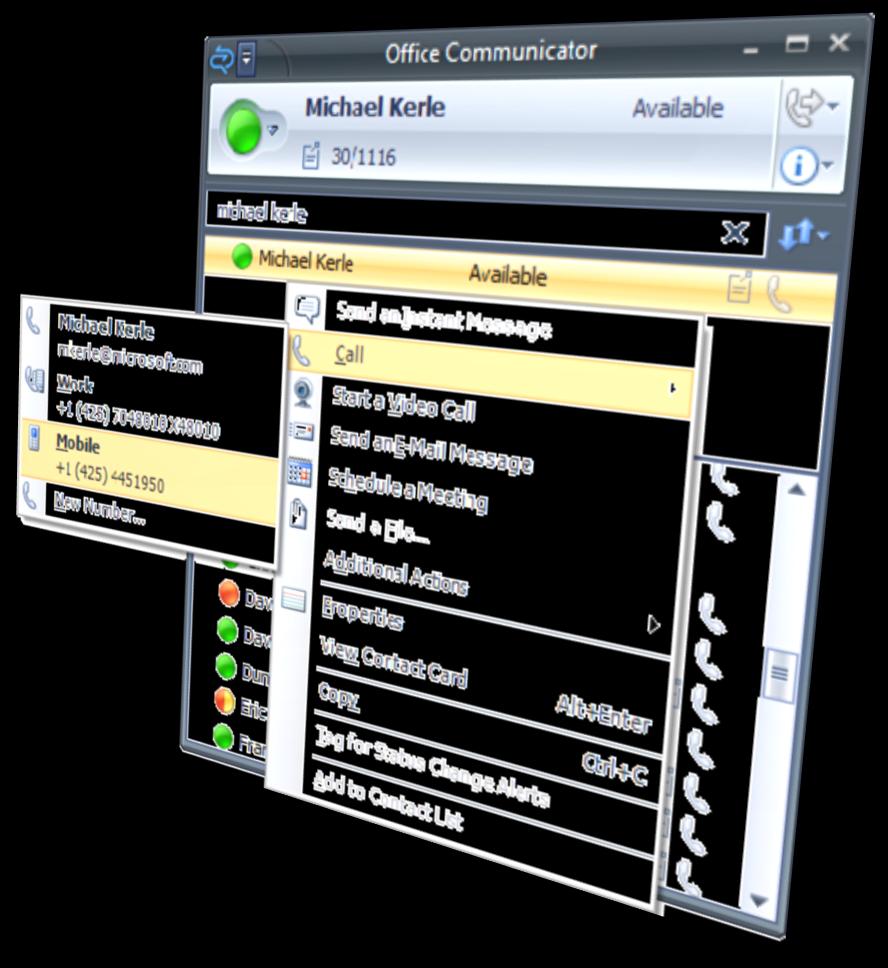The width and height of the screenshot is (888, 968).
Task: Click the blue swap-arrows icon in the title bar
Action: (222, 59)
